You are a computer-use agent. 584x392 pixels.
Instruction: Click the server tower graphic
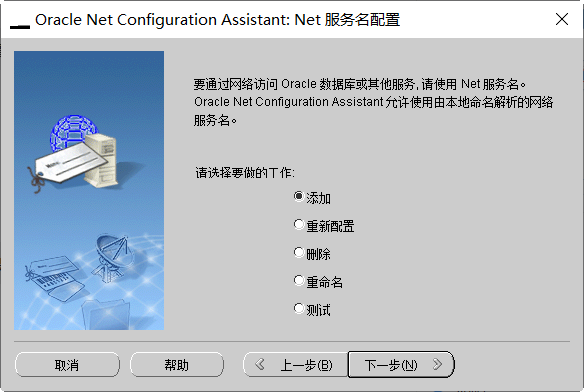coord(101,159)
